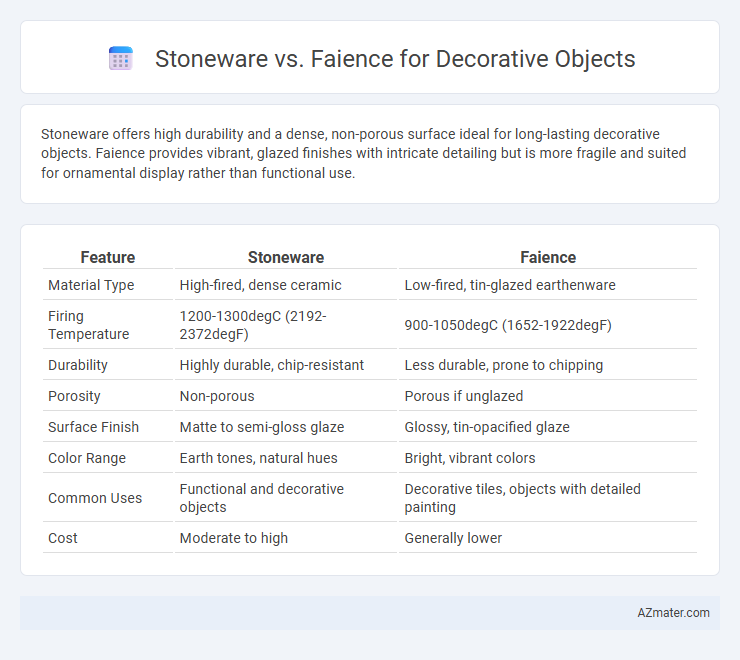Click the cell Low-fired, tin-glazed earthenware

(510, 285)
